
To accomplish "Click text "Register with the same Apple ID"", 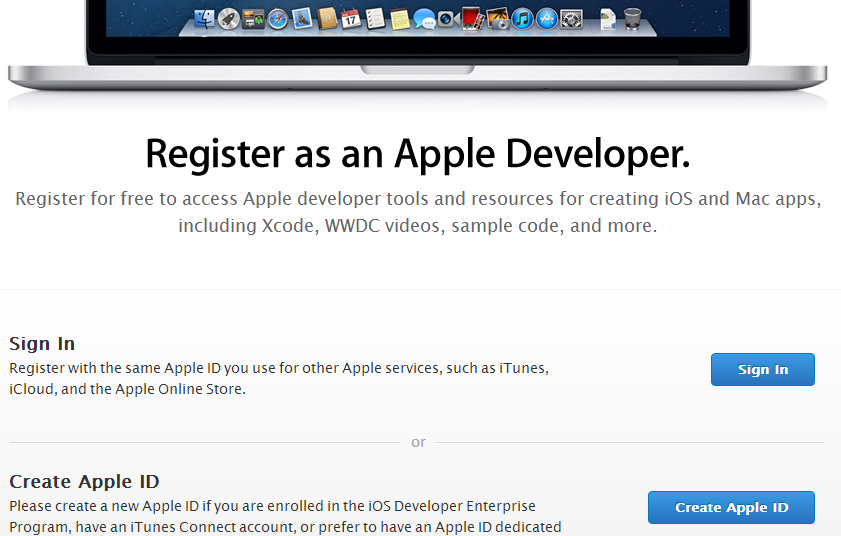I will pos(116,368).
